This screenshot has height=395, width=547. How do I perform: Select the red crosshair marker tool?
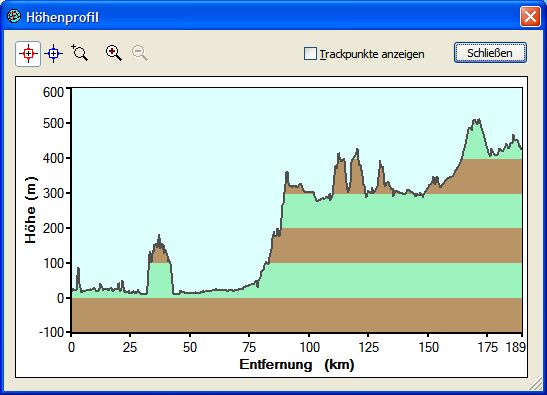(x=28, y=54)
